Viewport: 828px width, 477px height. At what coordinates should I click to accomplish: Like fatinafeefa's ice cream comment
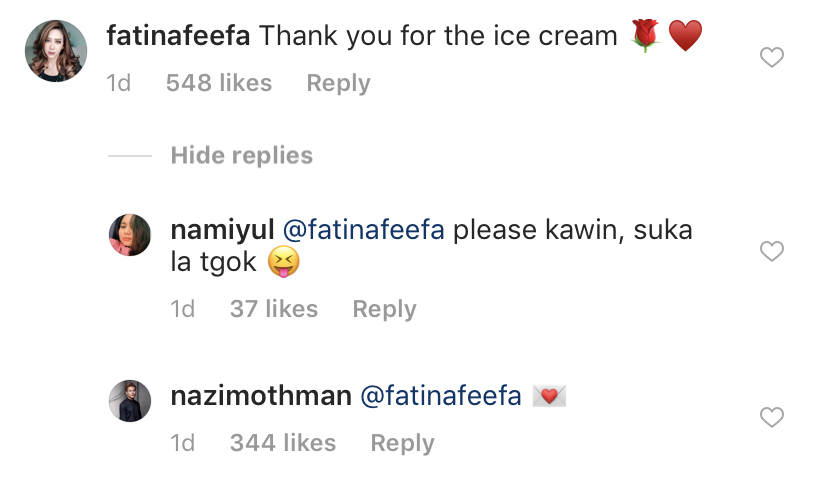tap(772, 59)
